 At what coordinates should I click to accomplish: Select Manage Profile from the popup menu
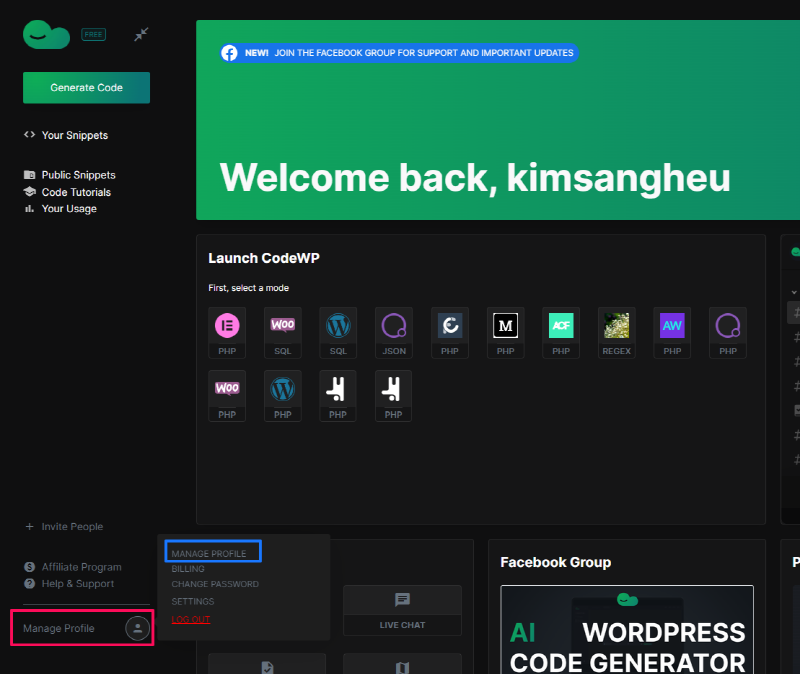[208, 553]
